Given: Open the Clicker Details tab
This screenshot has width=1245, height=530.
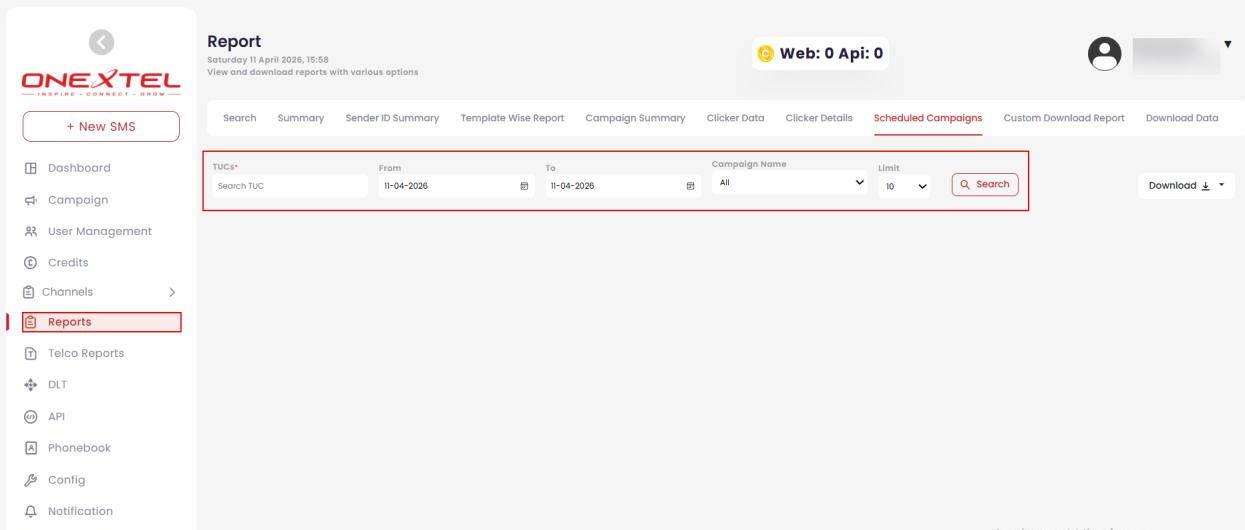Looking at the screenshot, I should 819,118.
